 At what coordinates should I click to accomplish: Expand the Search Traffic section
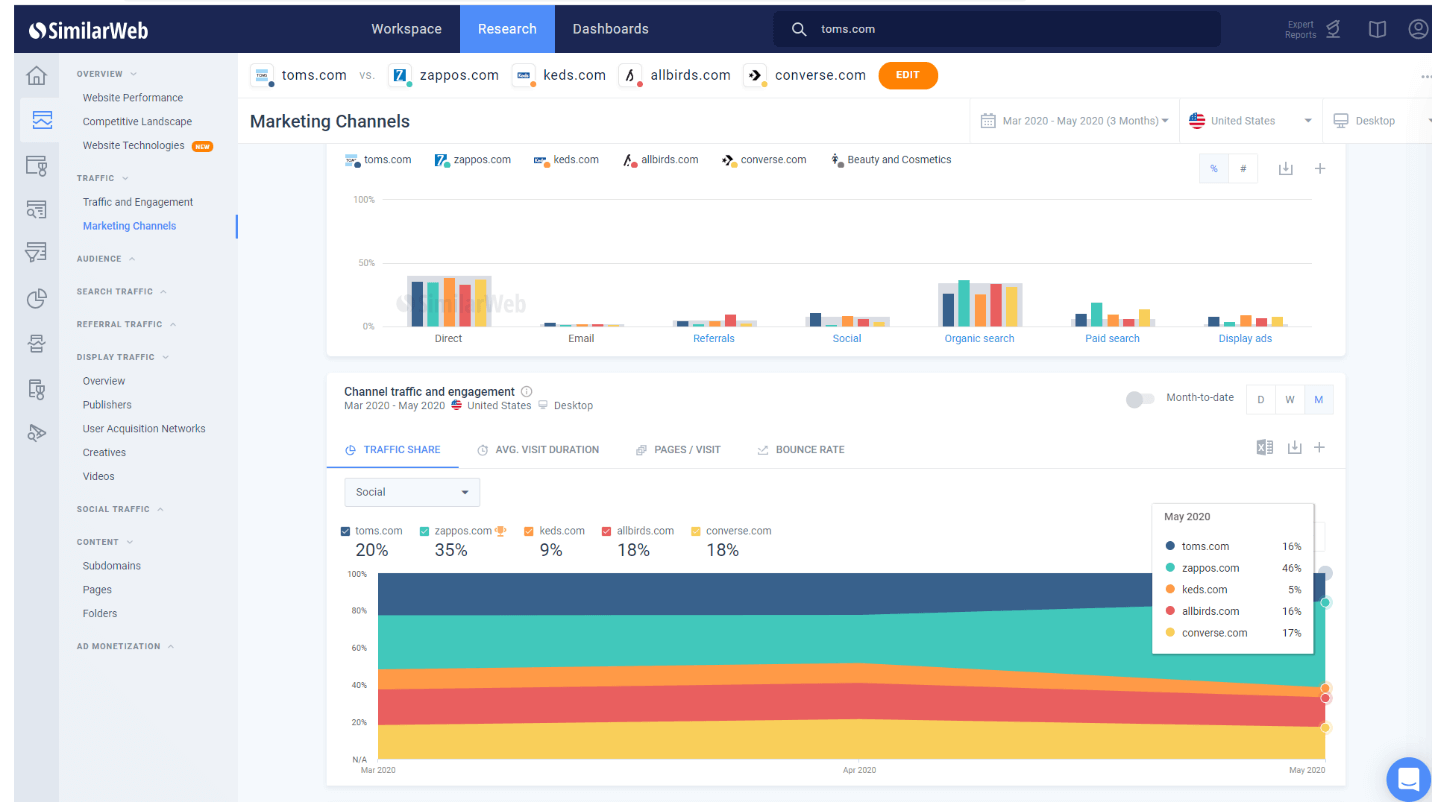[x=122, y=292]
